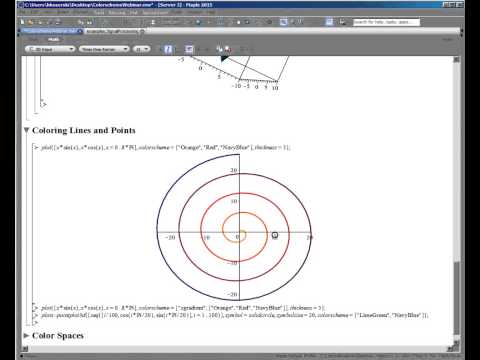
Task: Open the Drawing menu
Action: [x=117, y=12]
